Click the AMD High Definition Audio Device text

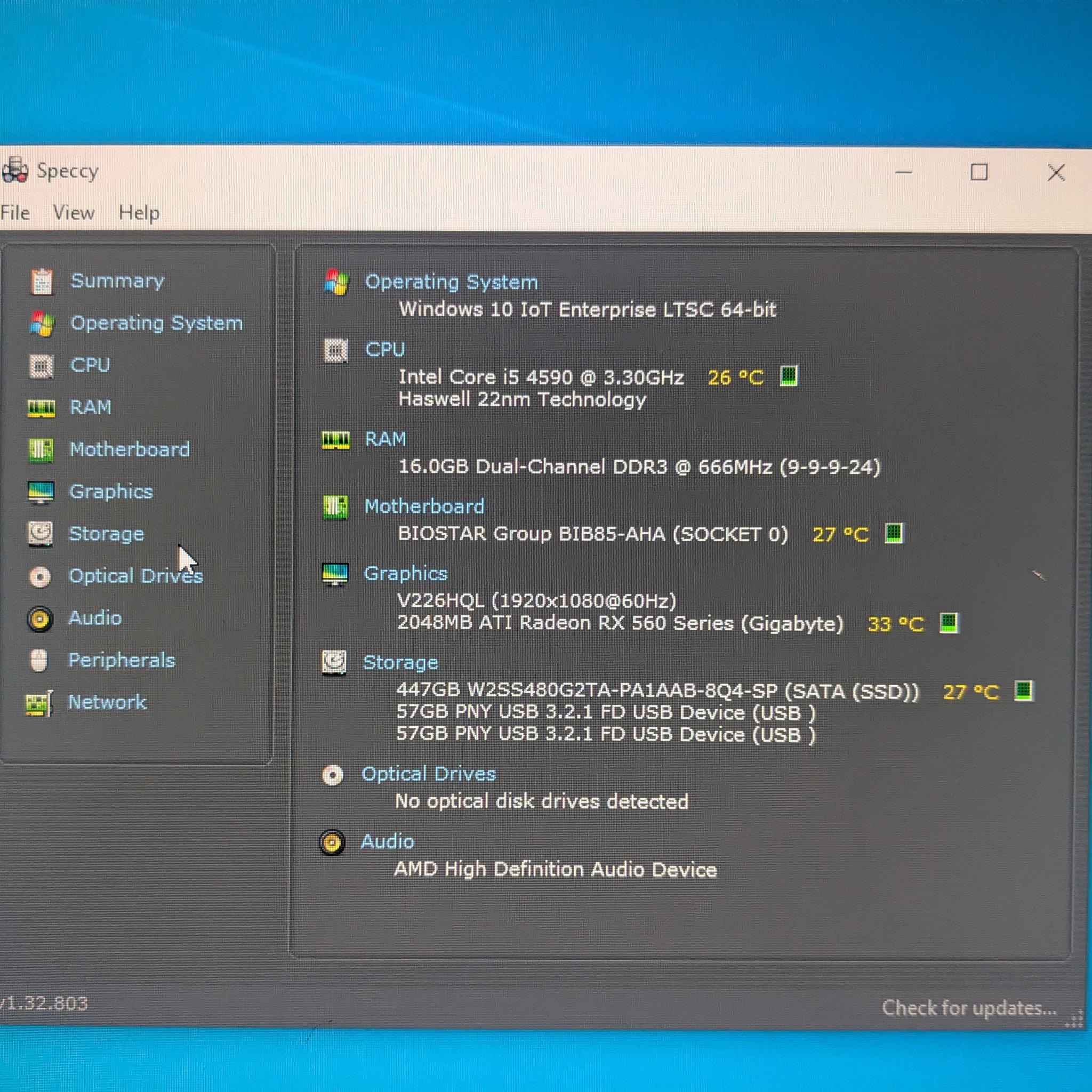pyautogui.click(x=556, y=869)
